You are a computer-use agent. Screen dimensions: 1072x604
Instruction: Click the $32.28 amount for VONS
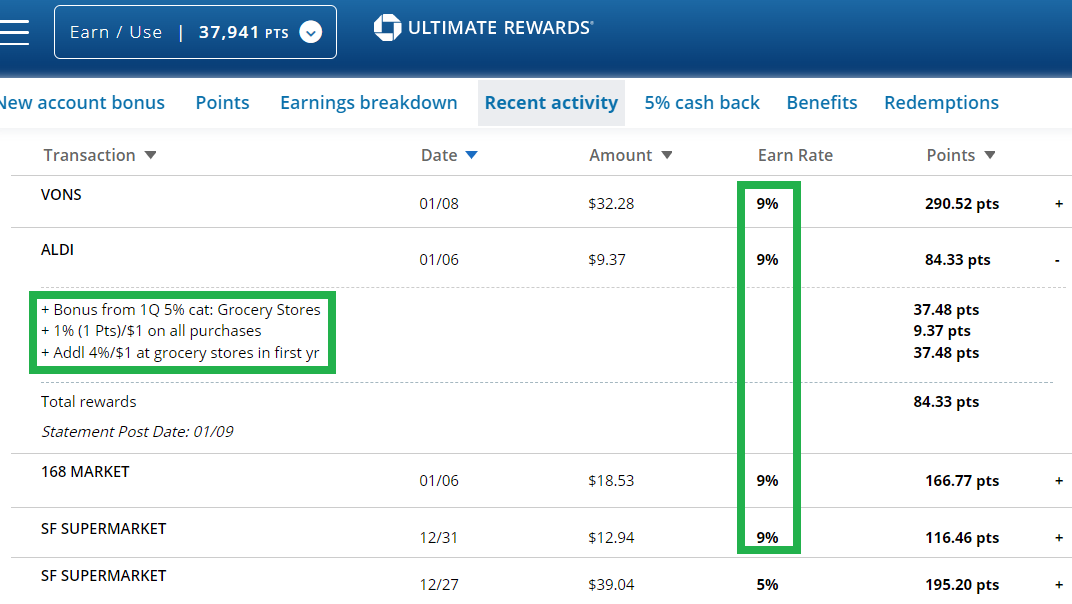[x=611, y=204]
